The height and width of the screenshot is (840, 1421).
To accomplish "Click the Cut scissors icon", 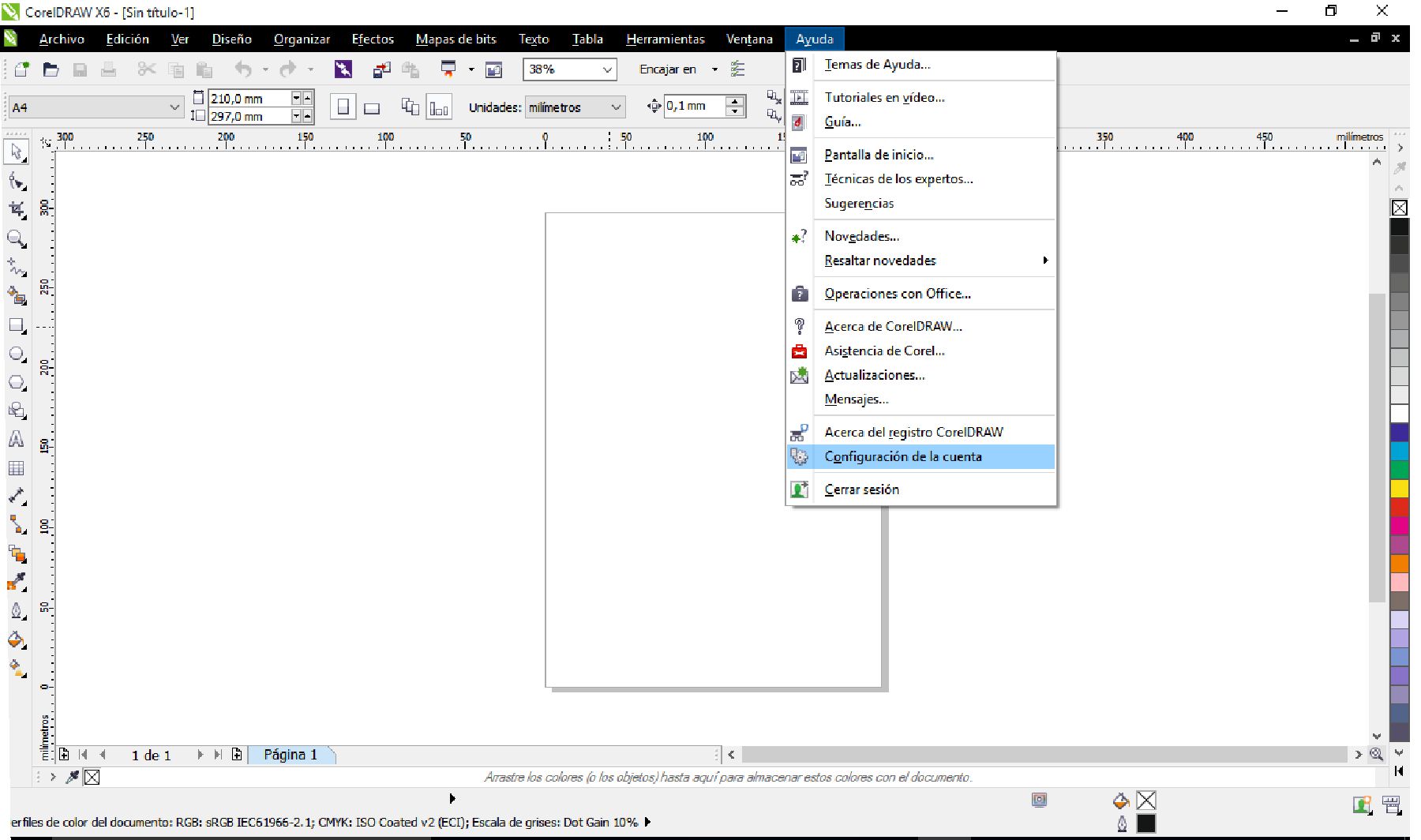I will 146,69.
